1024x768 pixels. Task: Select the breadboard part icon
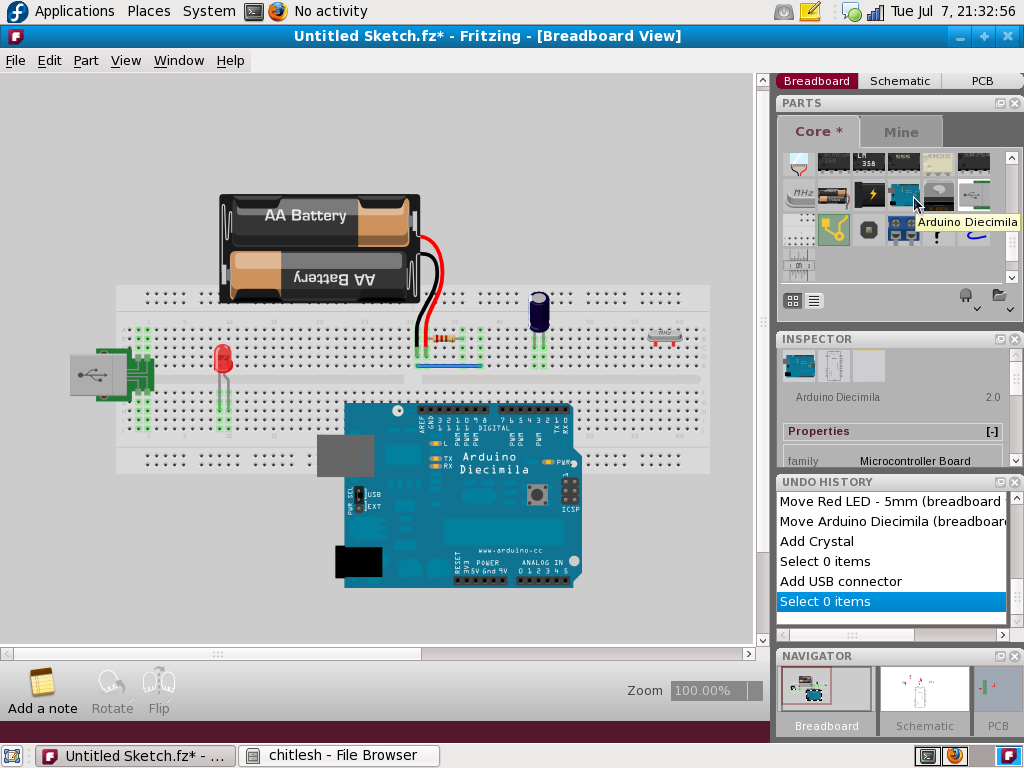[x=798, y=230]
